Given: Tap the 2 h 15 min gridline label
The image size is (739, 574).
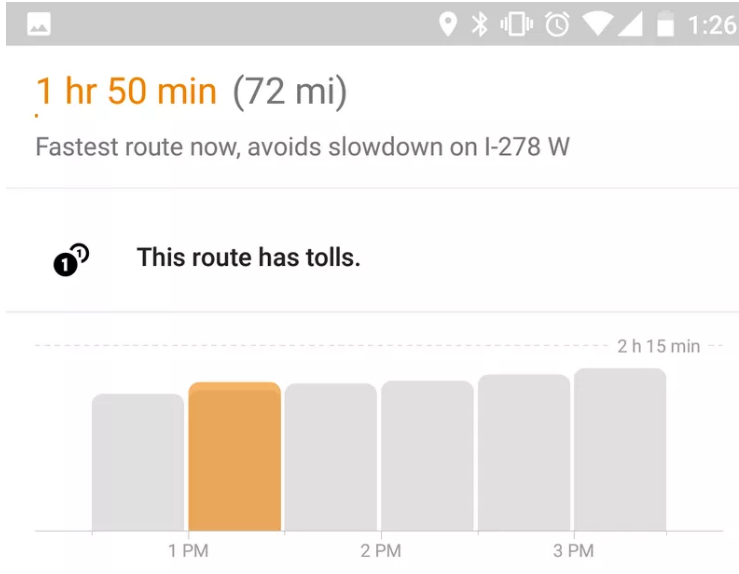Looking at the screenshot, I should 658,346.
